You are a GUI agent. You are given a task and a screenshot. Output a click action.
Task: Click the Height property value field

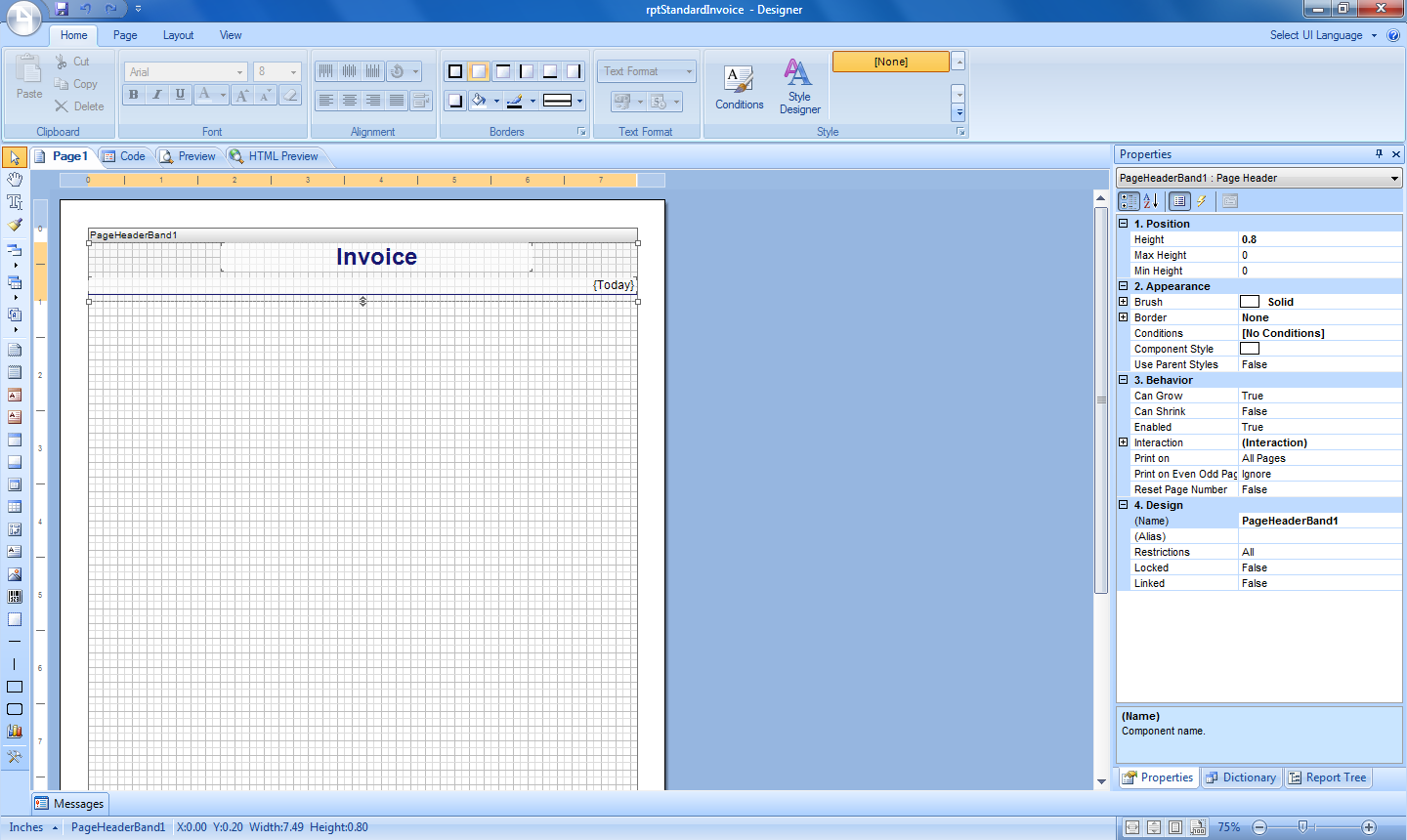(x=1319, y=239)
